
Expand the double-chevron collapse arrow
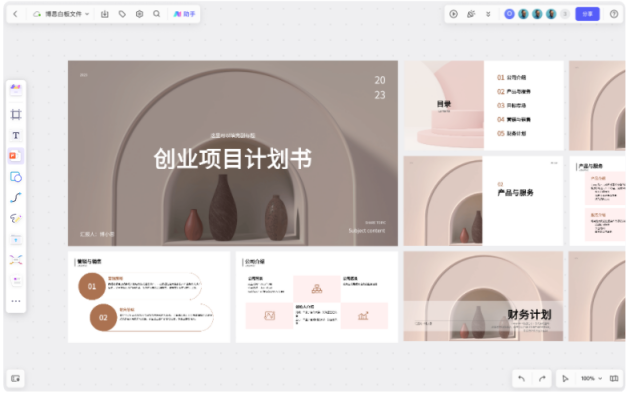[x=488, y=14]
